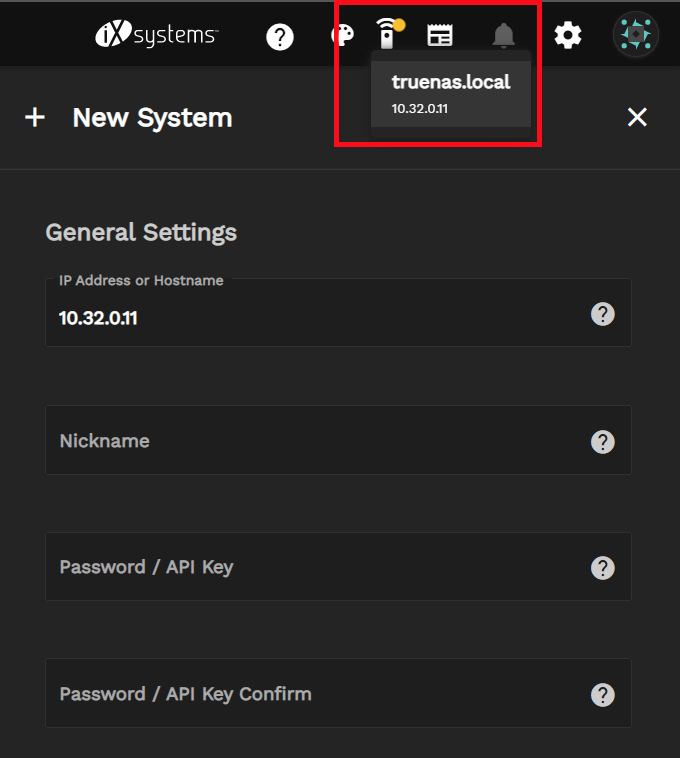Show help for the Nickname field

pos(602,442)
